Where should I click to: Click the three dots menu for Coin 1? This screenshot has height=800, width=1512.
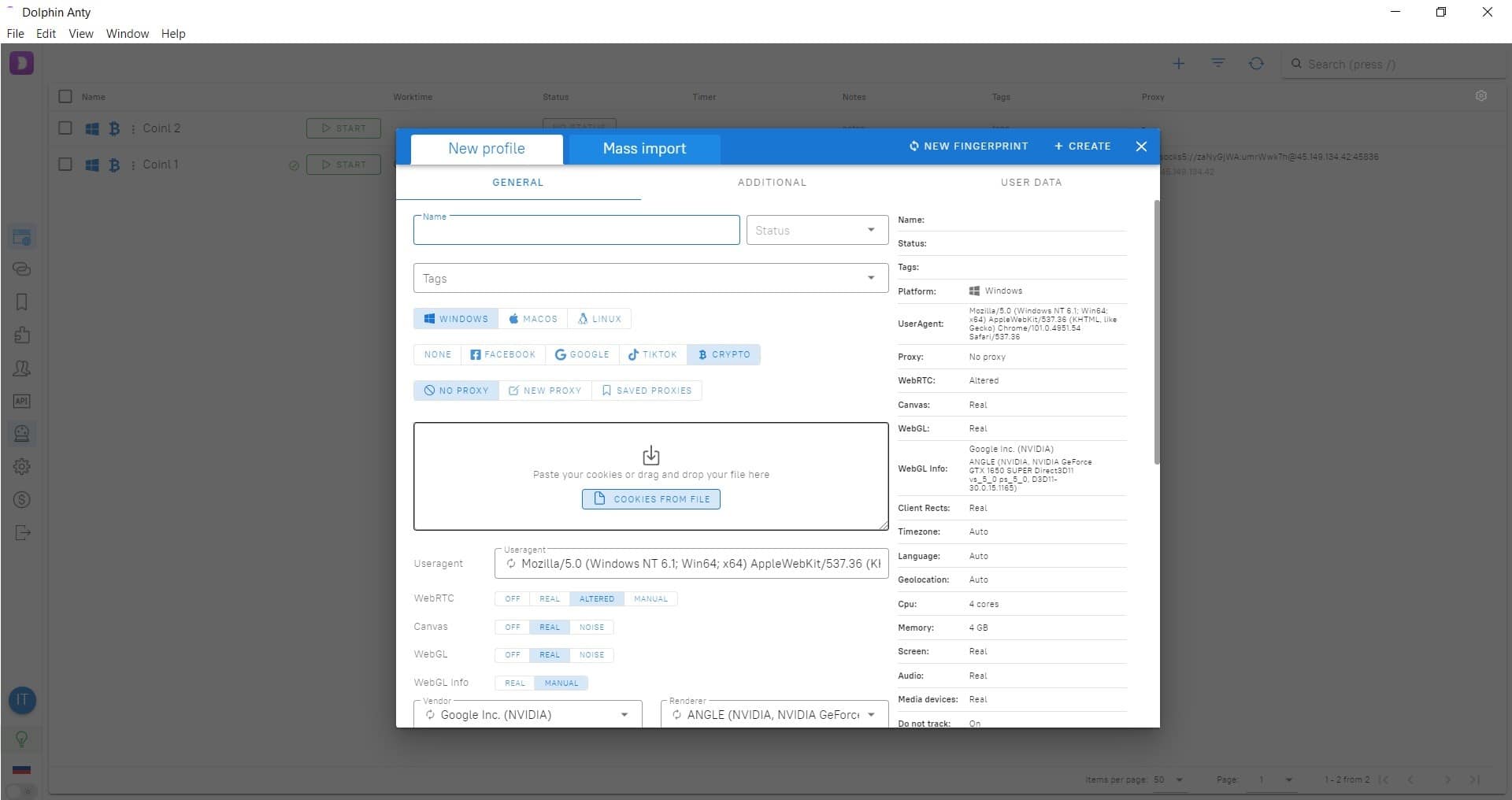pyautogui.click(x=133, y=165)
